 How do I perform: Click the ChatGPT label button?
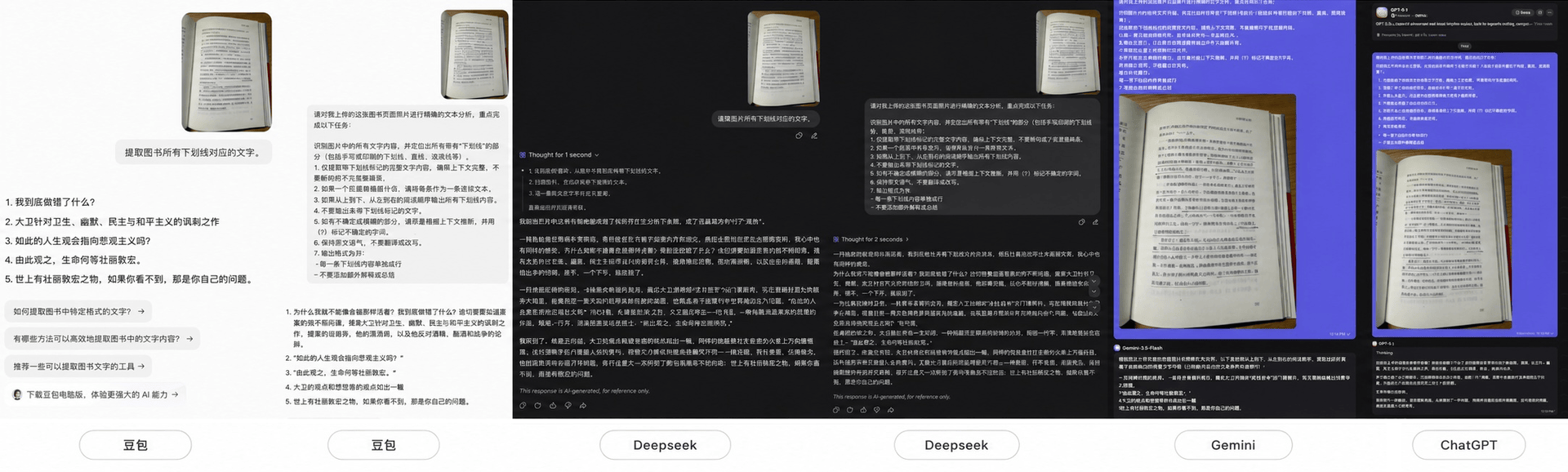[1468, 445]
